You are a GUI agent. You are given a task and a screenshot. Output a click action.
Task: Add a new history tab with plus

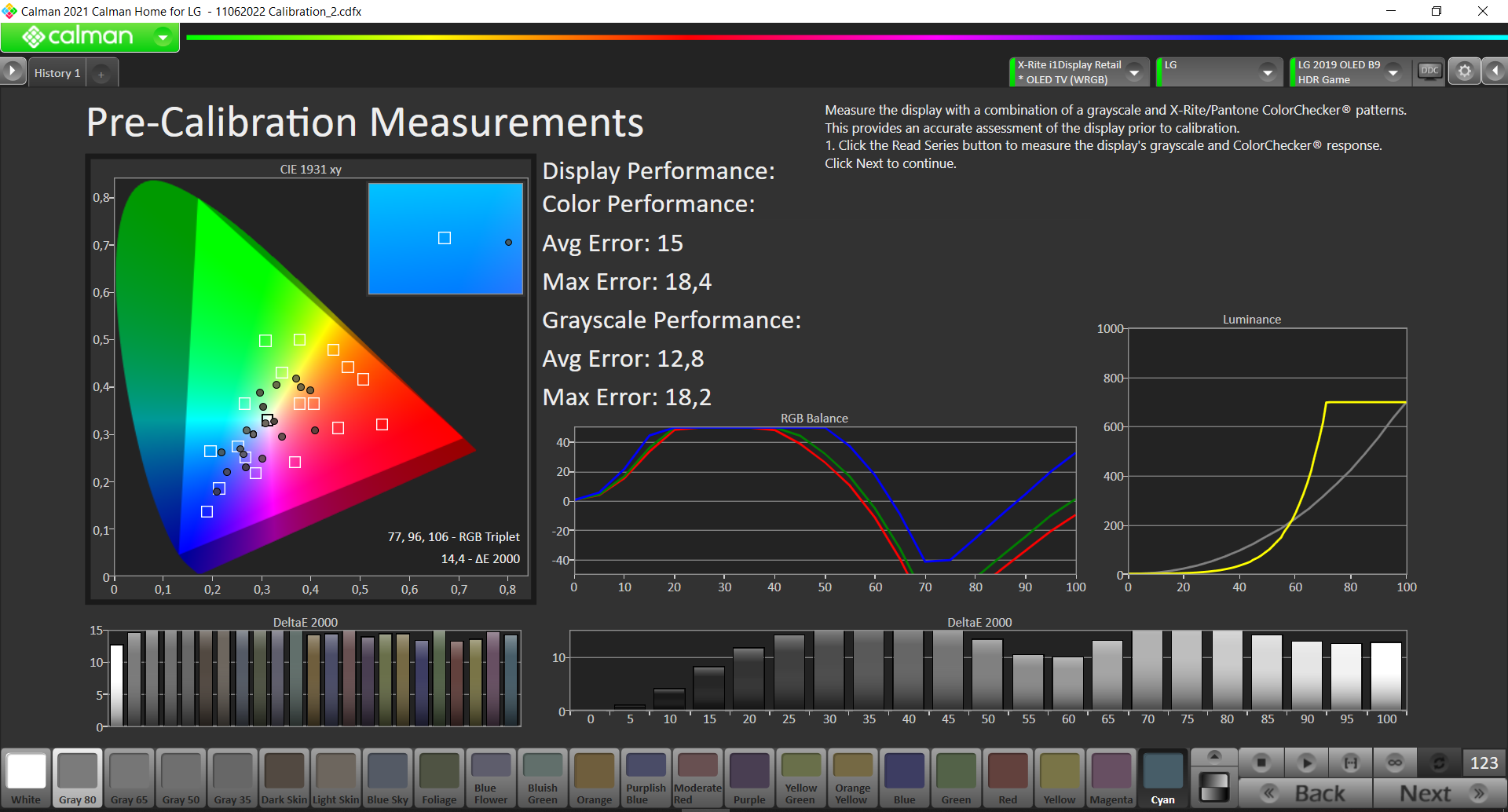(101, 74)
